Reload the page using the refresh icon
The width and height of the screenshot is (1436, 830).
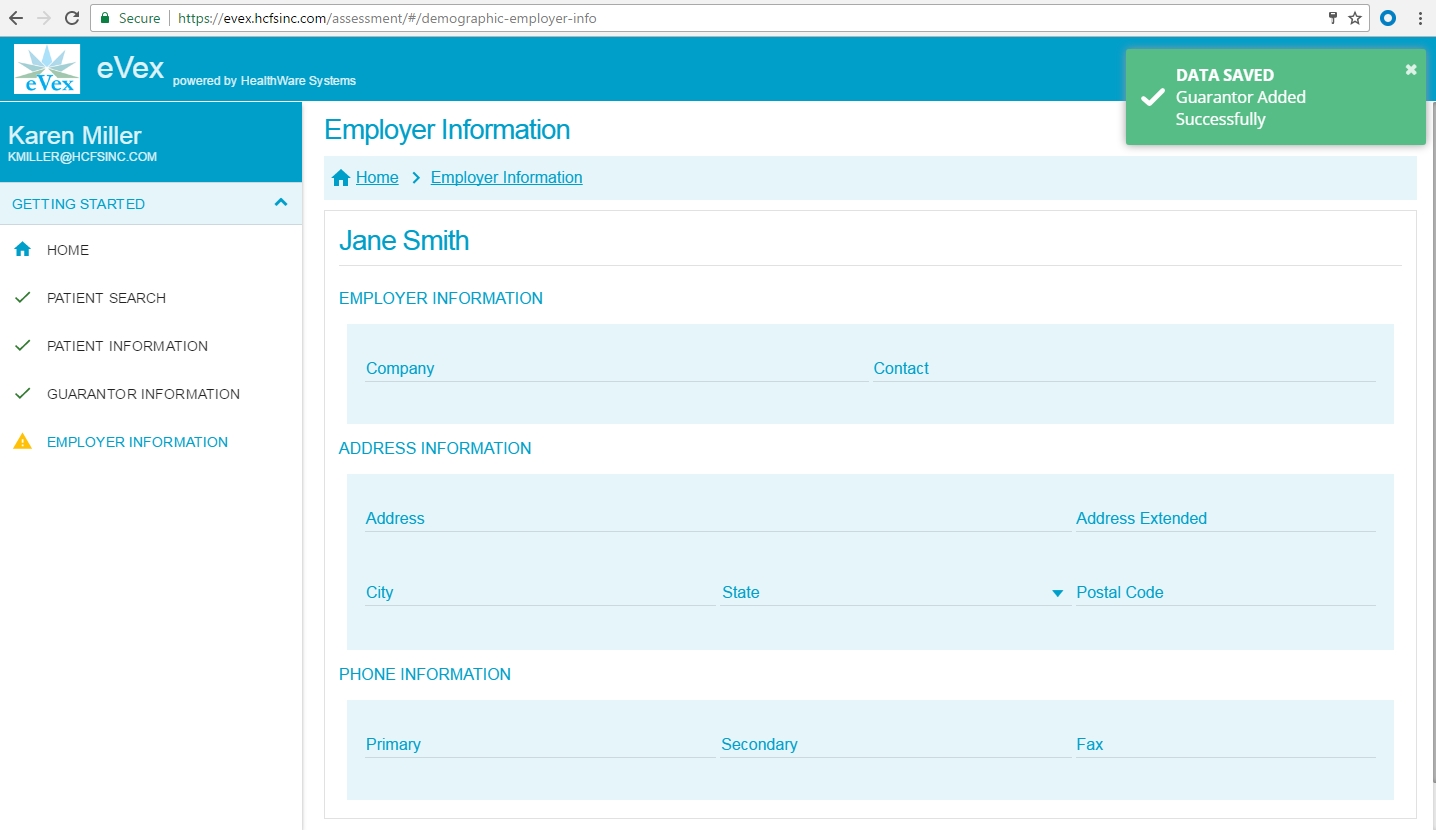72,18
